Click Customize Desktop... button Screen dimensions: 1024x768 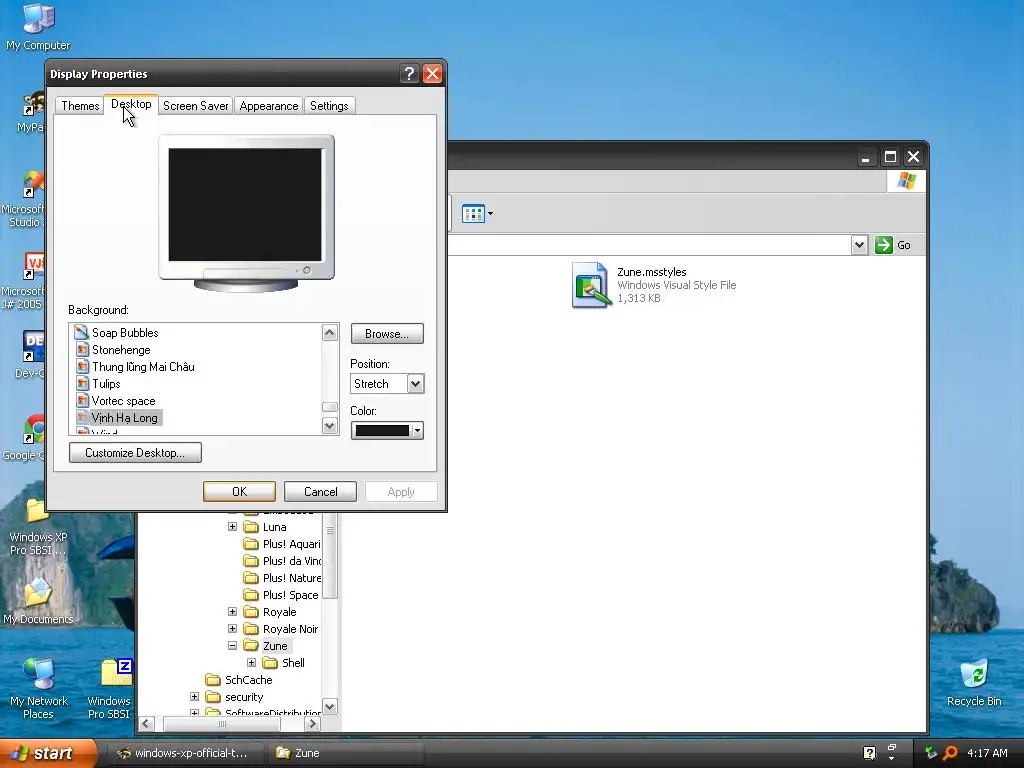pyautogui.click(x=135, y=453)
